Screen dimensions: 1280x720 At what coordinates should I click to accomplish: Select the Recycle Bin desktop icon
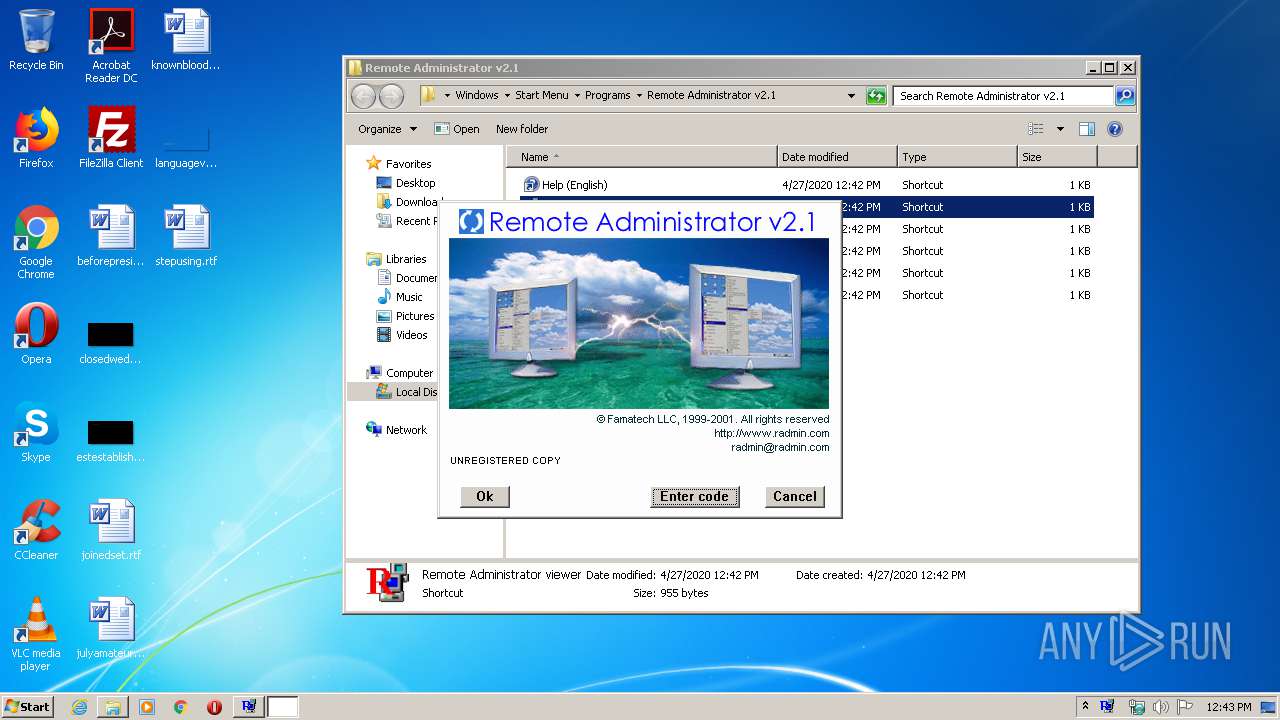36,40
